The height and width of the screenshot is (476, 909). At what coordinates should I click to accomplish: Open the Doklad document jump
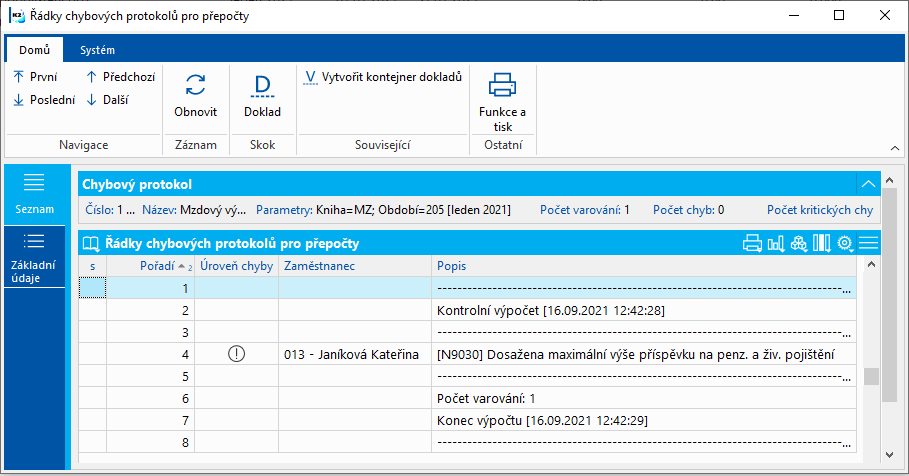coord(262,96)
